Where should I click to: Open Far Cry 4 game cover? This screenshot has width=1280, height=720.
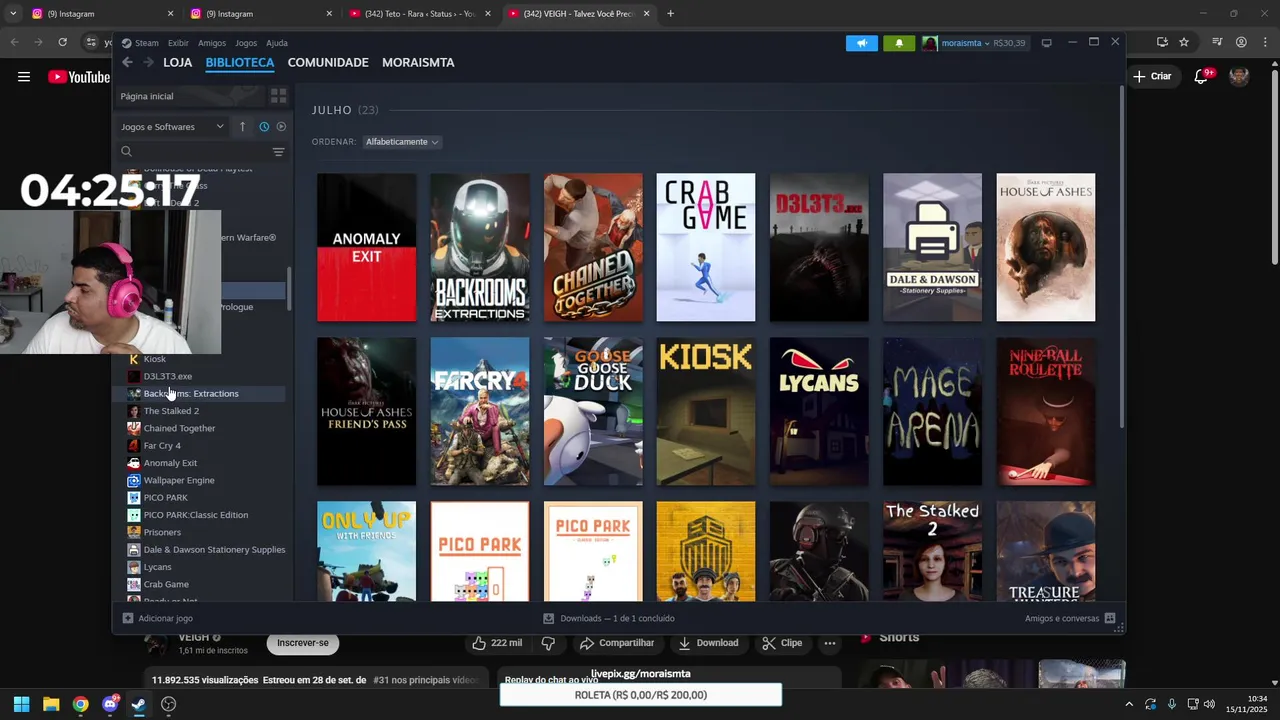pos(480,411)
